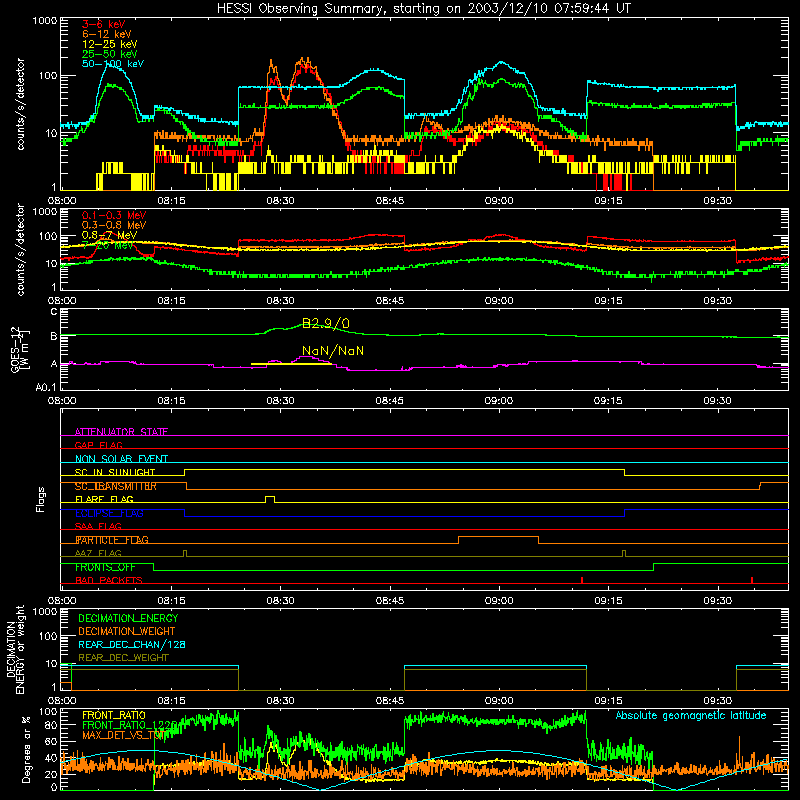Click the NaN/NaN annotation
The height and width of the screenshot is (800, 800).
333,351
